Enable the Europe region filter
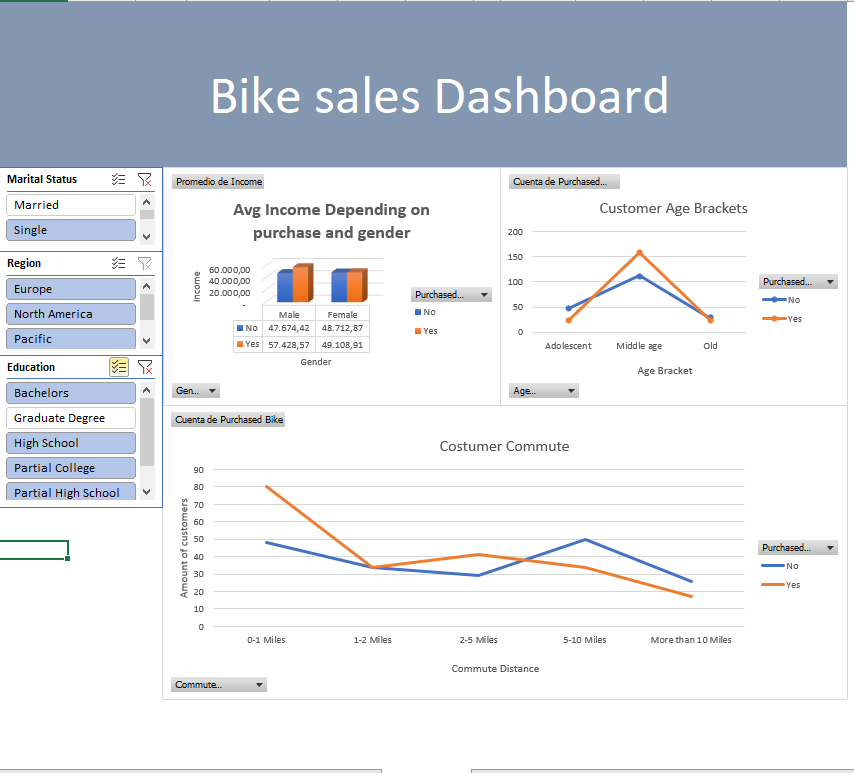 [70, 288]
